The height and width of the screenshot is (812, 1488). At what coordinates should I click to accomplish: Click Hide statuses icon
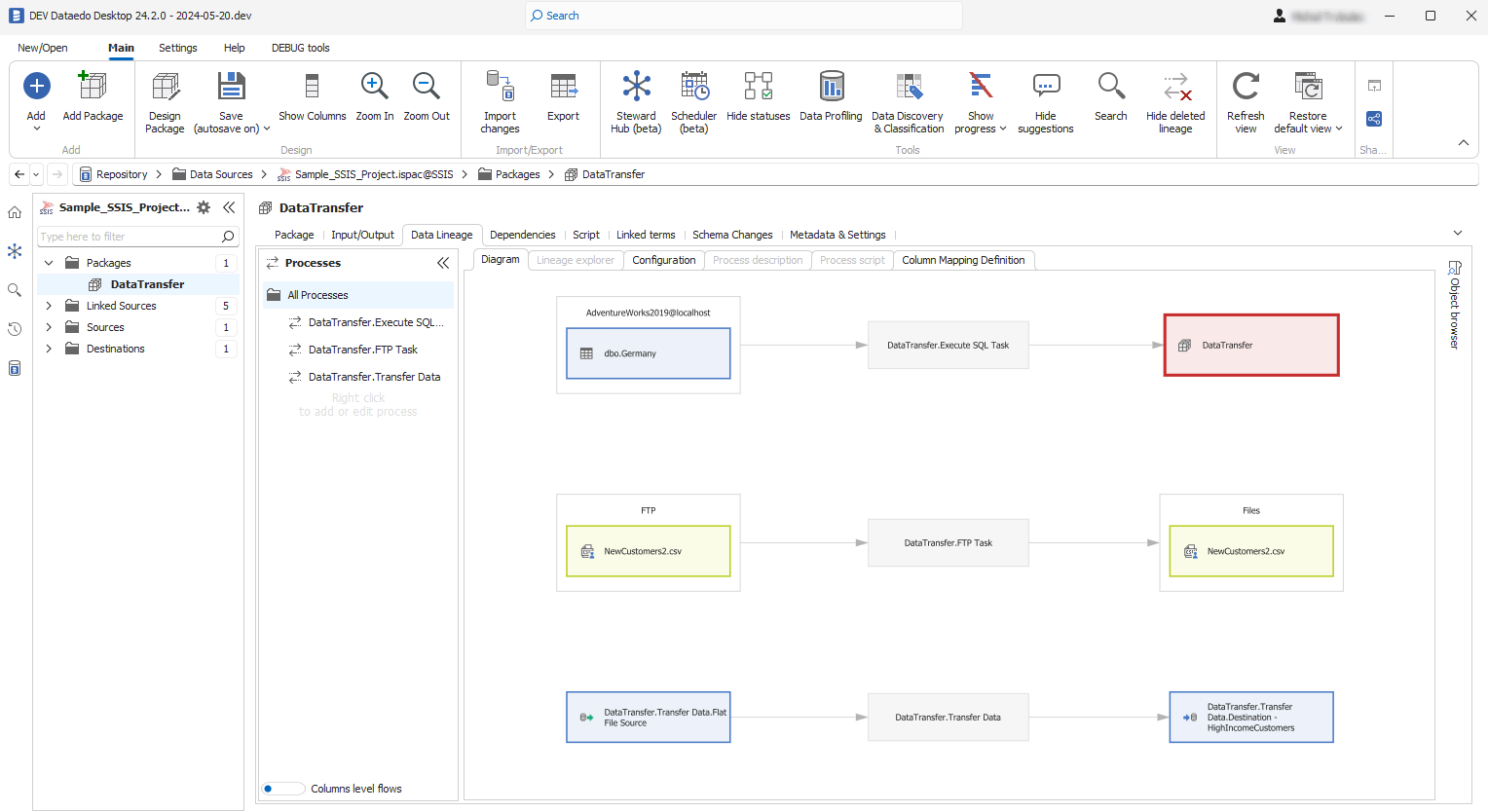(x=758, y=86)
